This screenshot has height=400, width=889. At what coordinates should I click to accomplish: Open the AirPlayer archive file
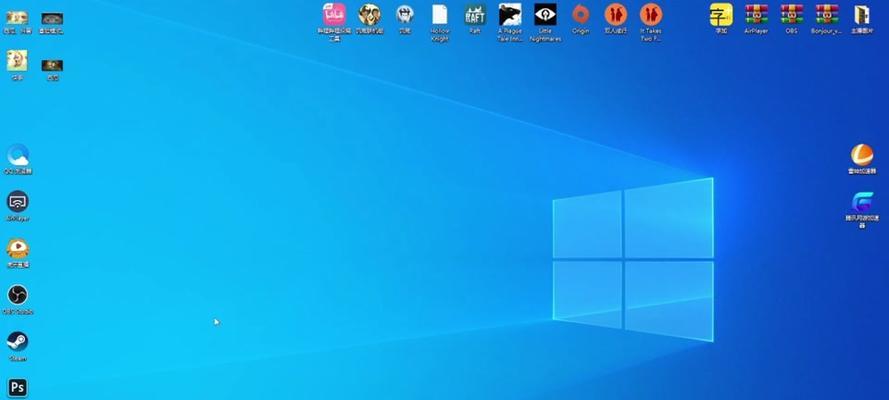point(756,14)
